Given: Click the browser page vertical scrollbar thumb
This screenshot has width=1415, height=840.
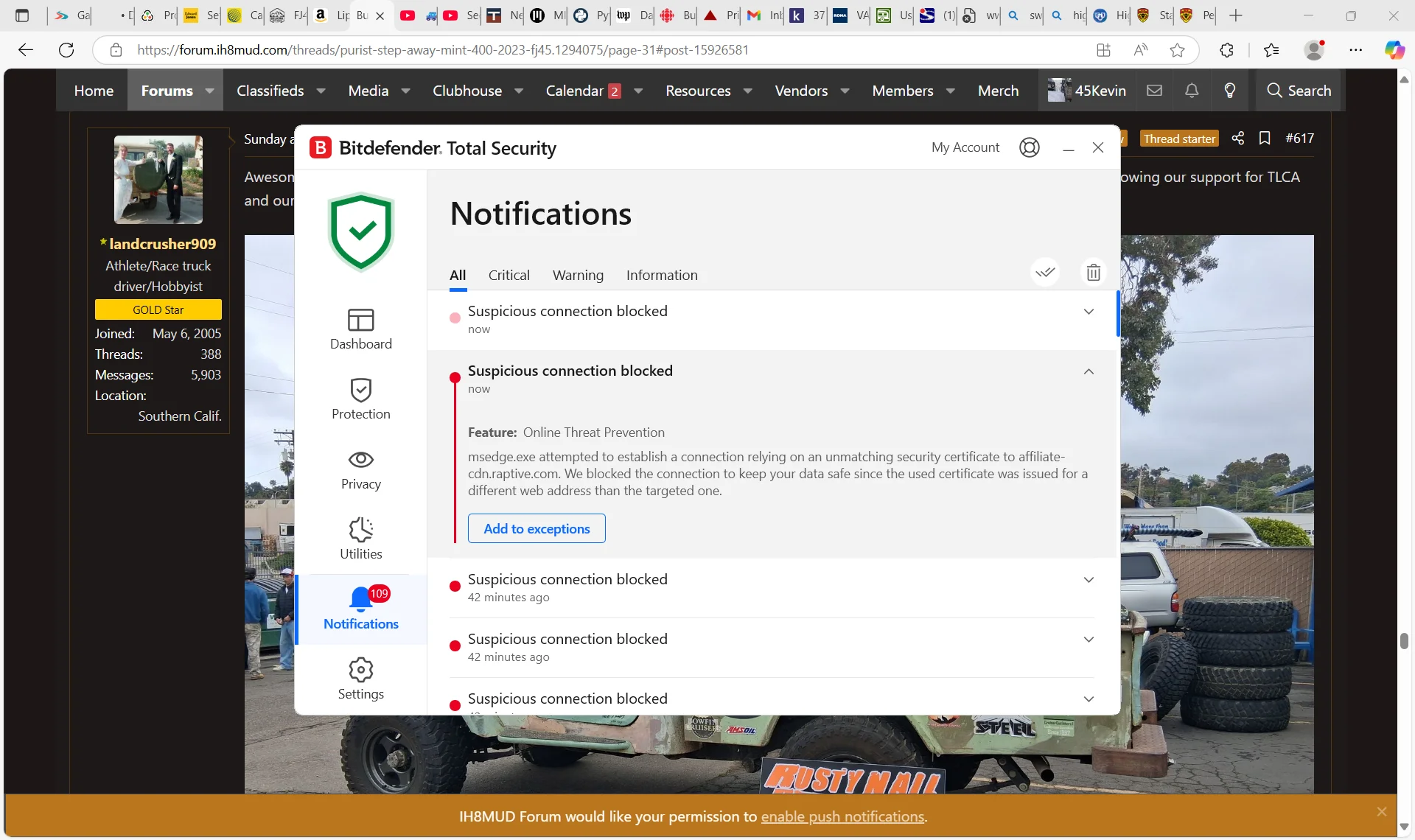Looking at the screenshot, I should (x=1404, y=640).
